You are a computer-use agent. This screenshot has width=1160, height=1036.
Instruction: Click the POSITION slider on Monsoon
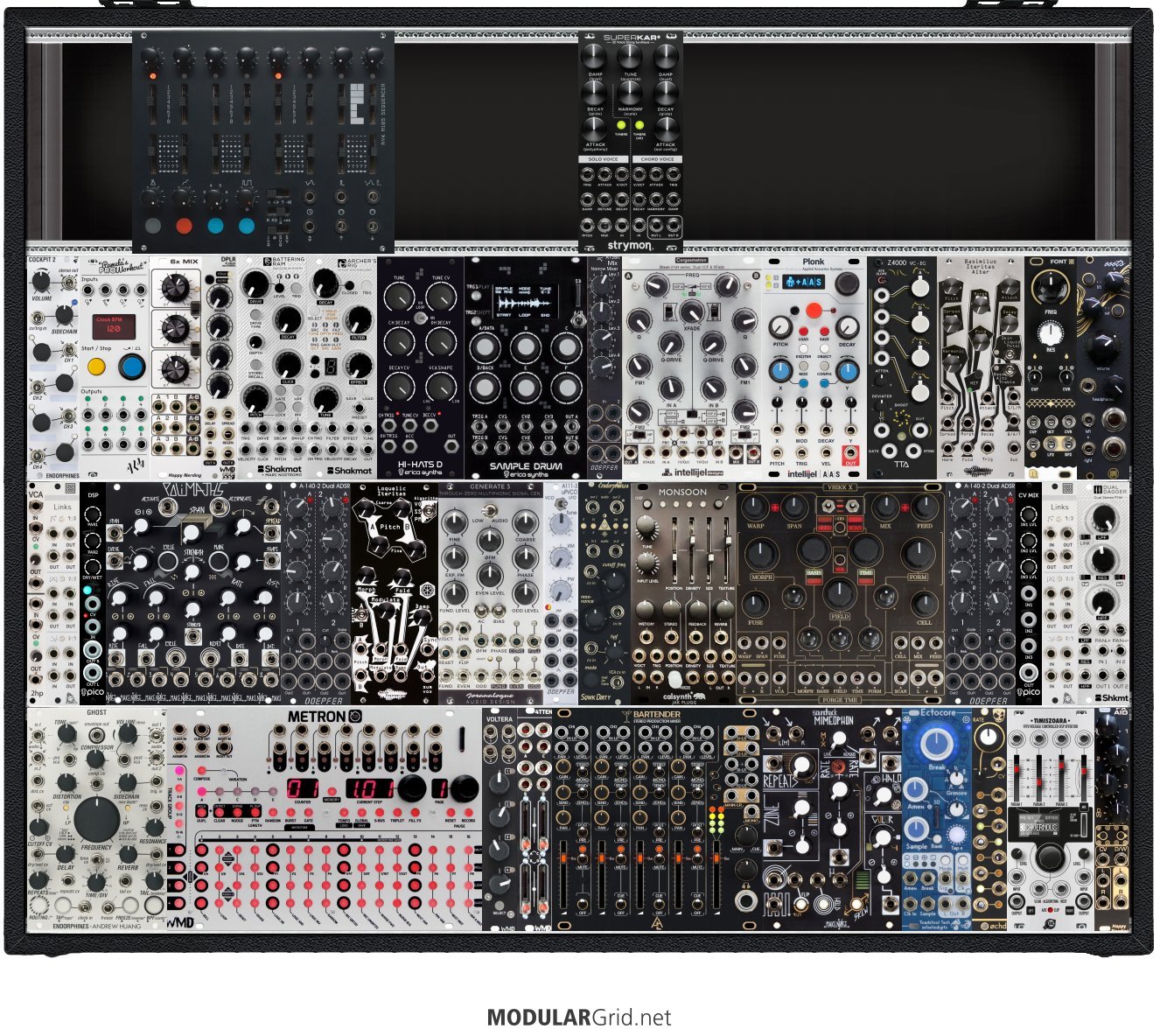(x=674, y=551)
